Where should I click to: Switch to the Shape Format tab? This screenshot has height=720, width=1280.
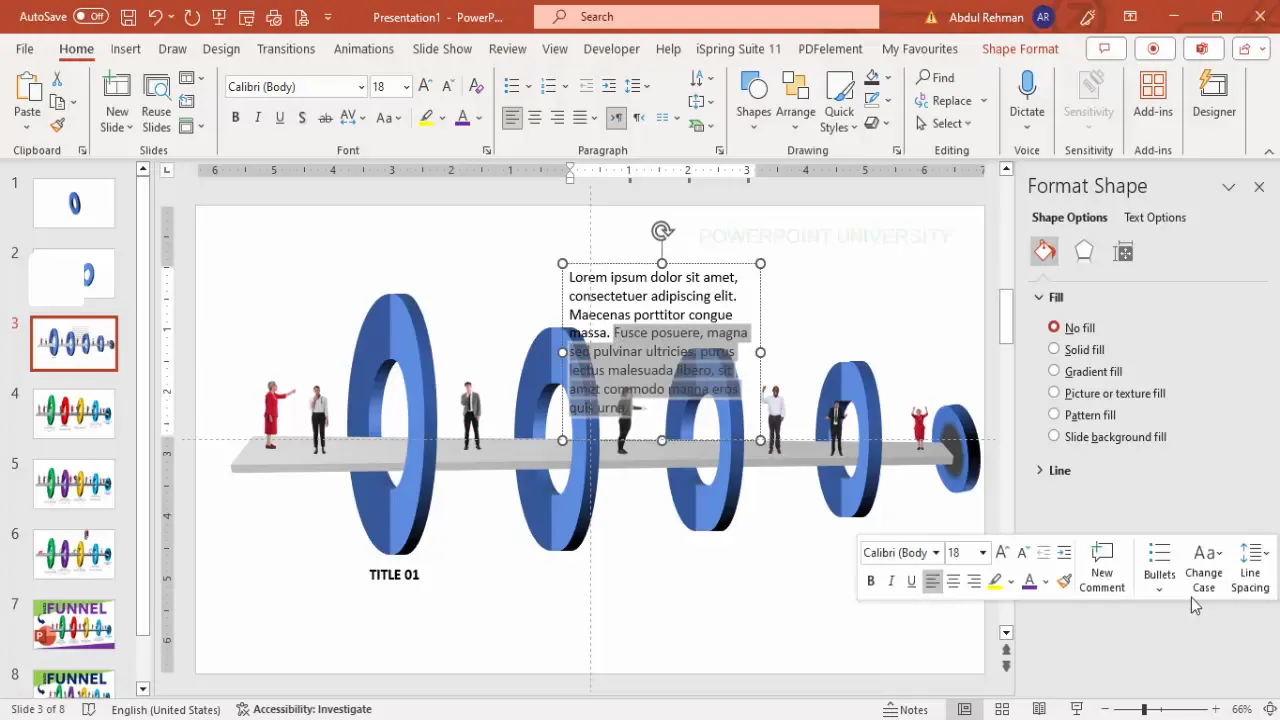(x=1020, y=49)
